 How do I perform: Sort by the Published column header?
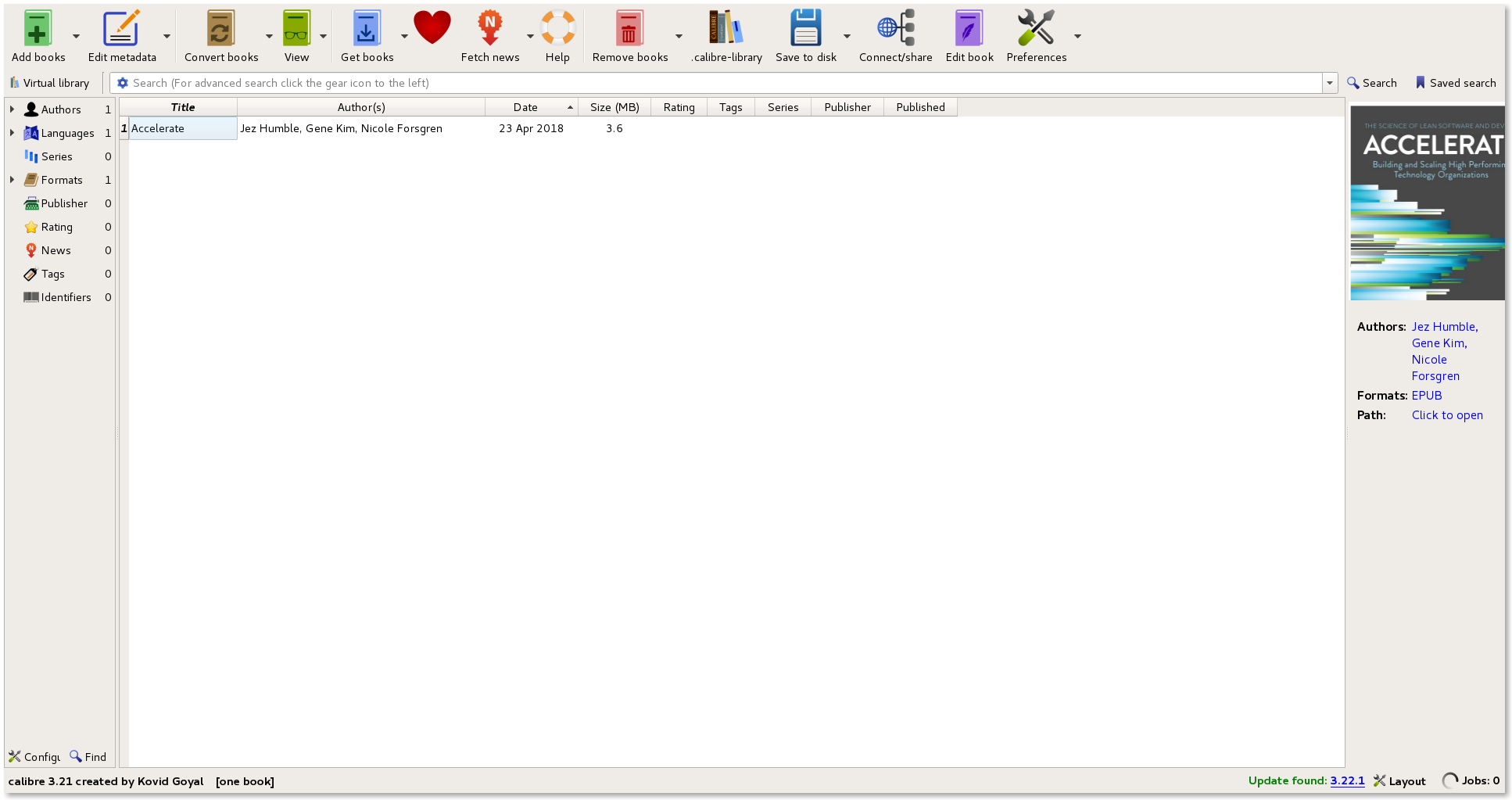920,107
